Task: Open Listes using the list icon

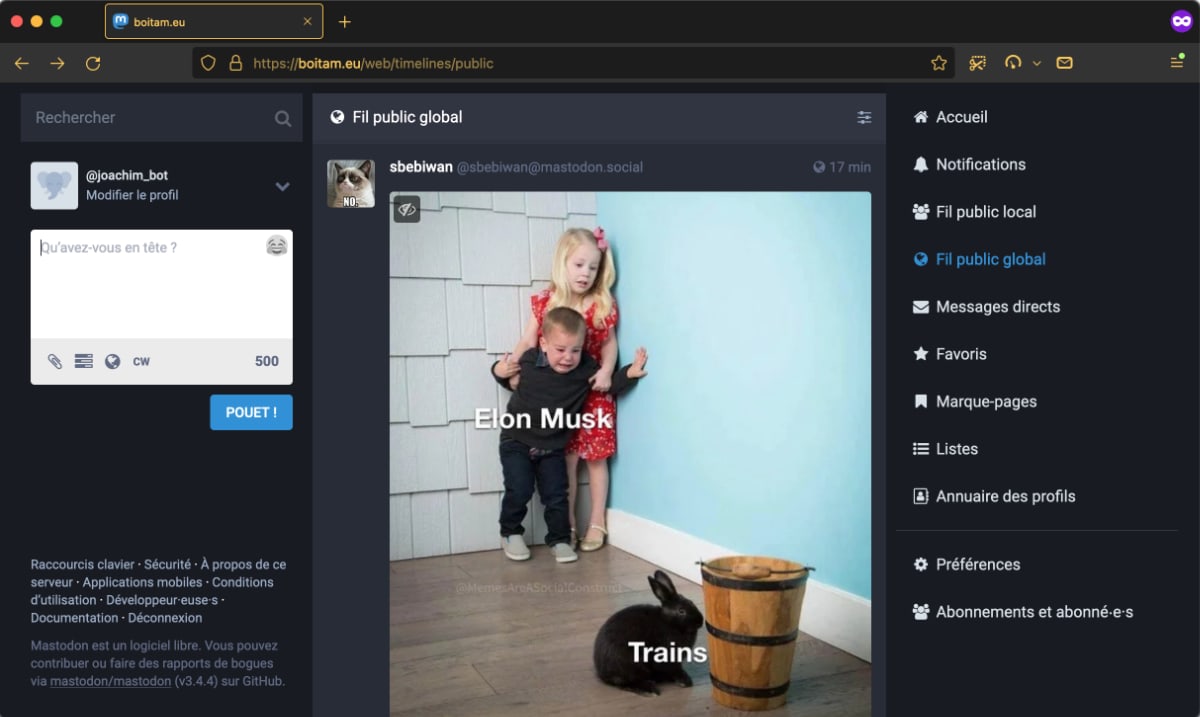Action: (x=919, y=448)
